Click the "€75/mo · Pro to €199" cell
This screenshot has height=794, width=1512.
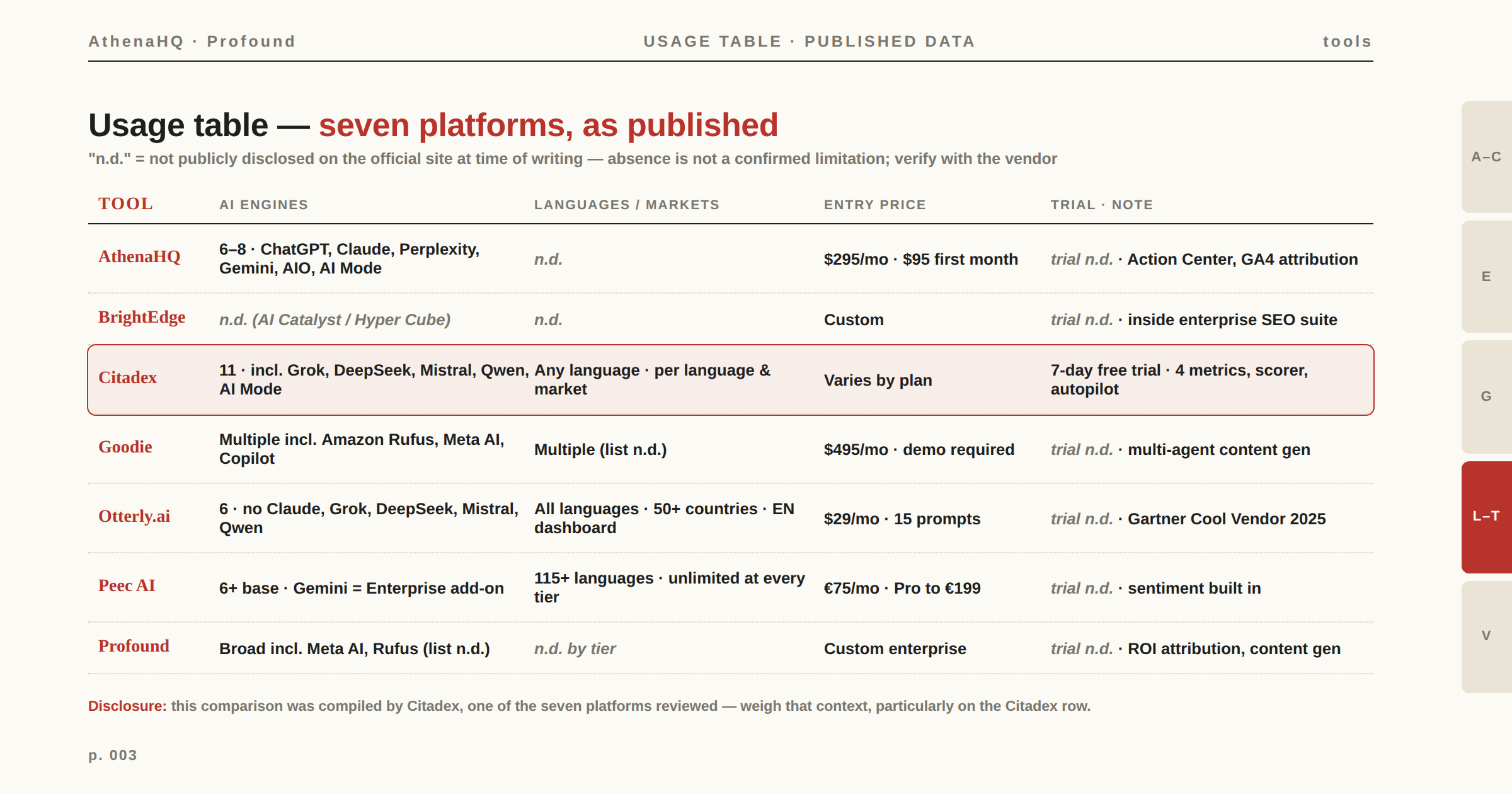tap(902, 588)
